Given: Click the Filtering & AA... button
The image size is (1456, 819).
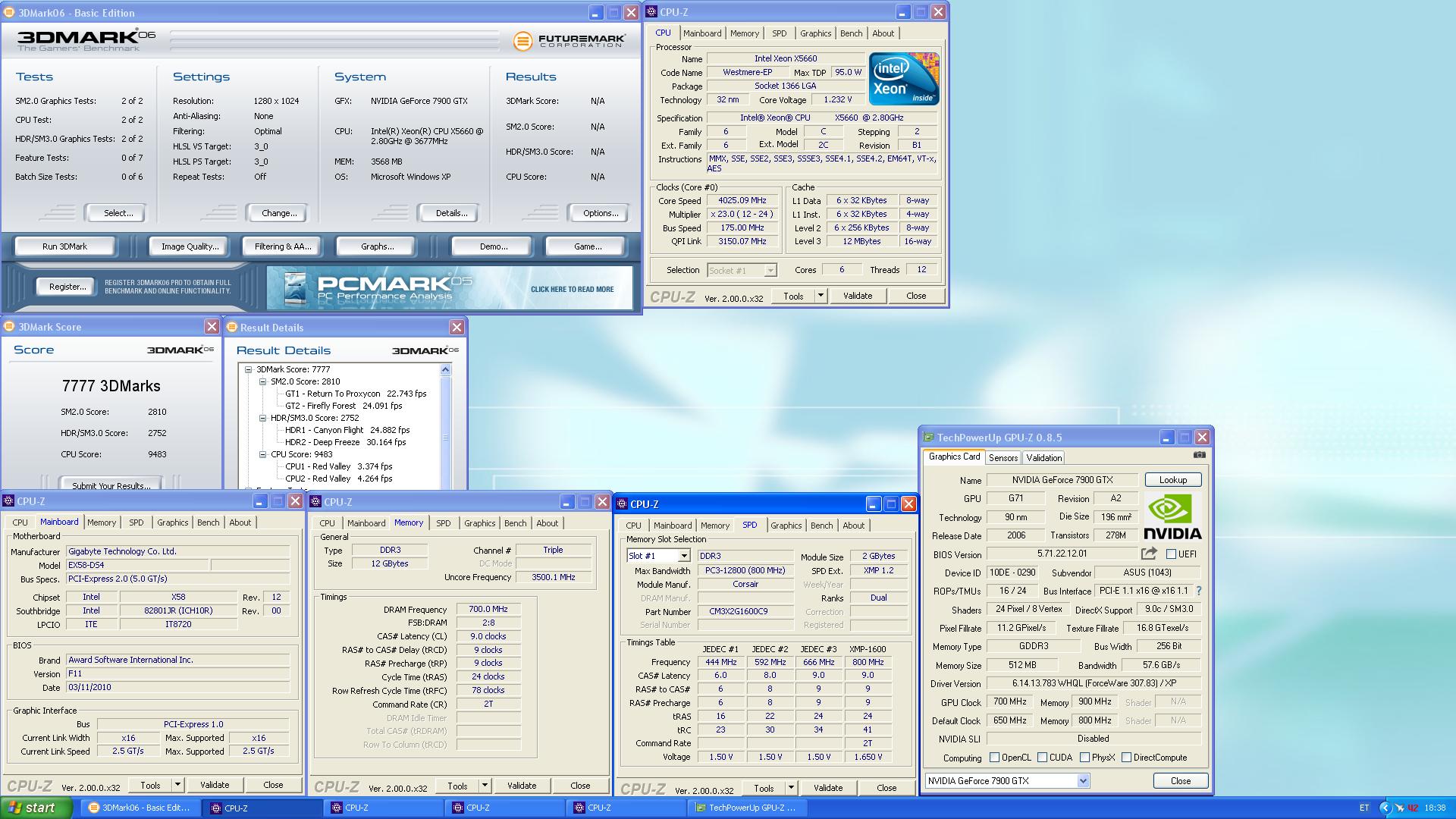Looking at the screenshot, I should click(x=283, y=246).
